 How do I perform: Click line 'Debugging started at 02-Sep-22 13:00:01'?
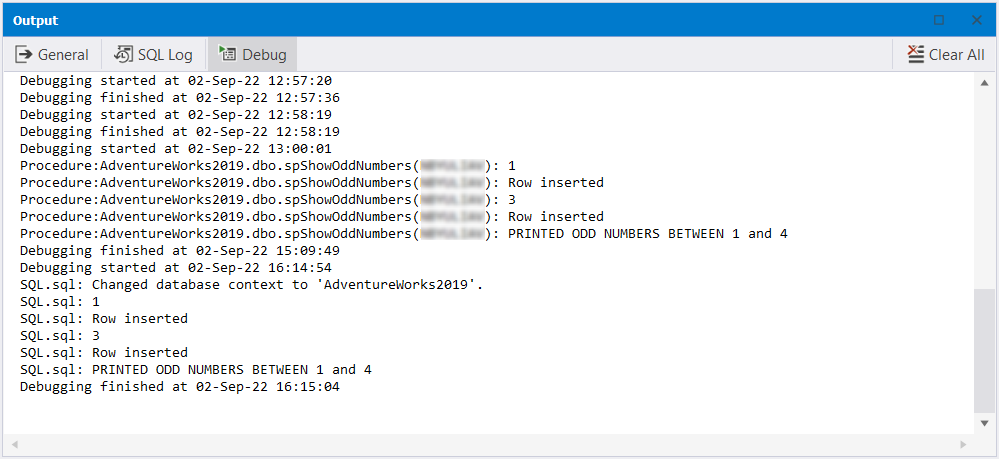pyautogui.click(x=175, y=149)
